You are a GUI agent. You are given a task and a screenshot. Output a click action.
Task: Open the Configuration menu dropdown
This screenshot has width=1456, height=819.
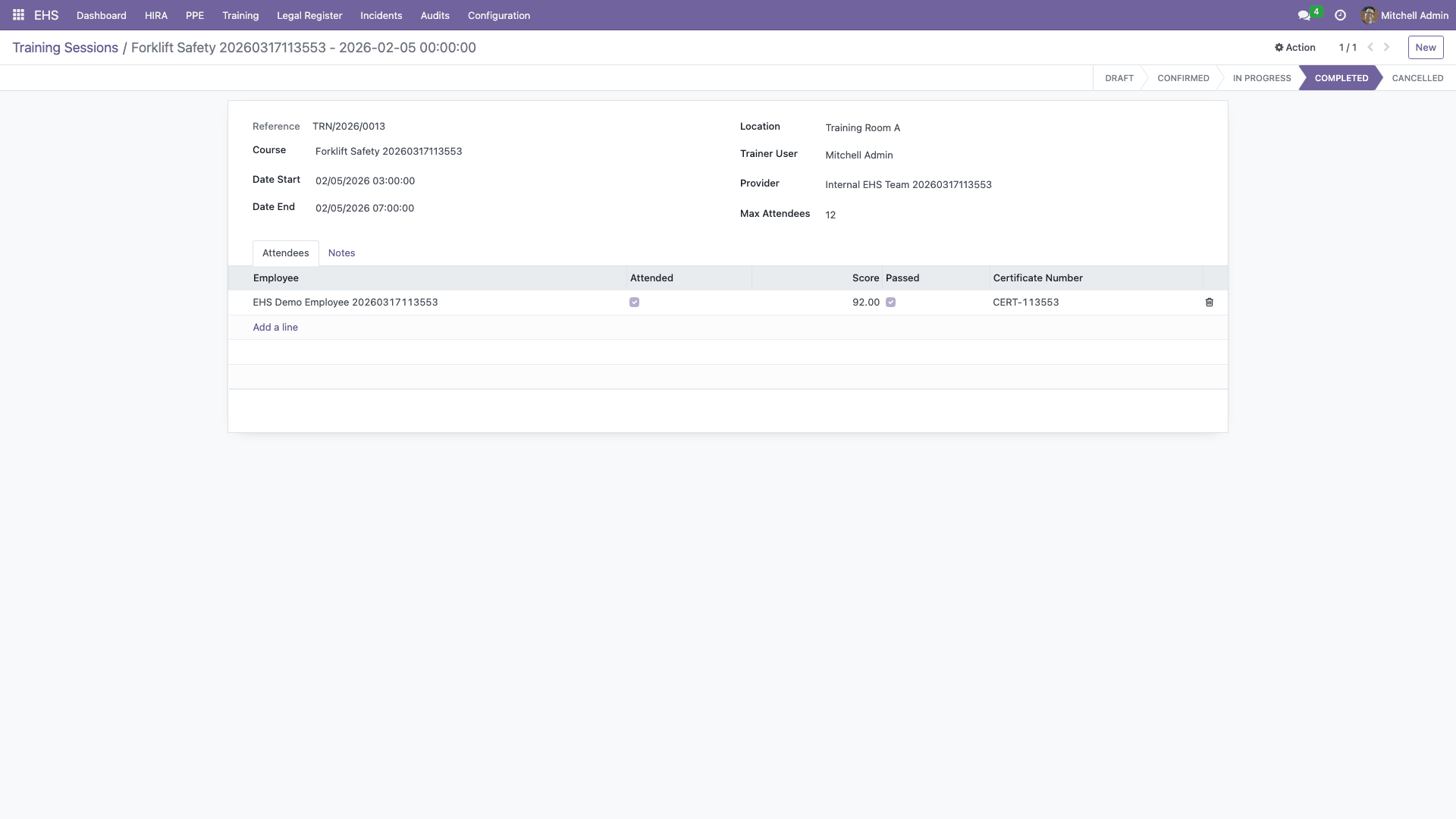pos(498,15)
